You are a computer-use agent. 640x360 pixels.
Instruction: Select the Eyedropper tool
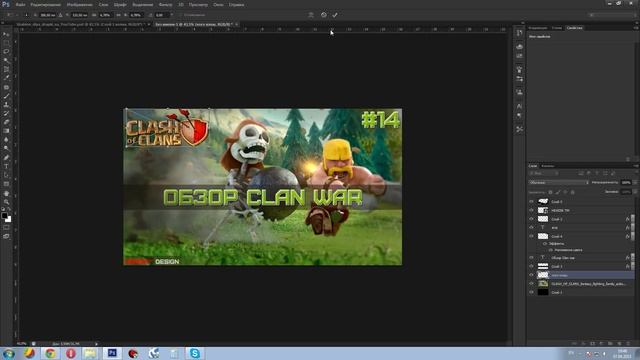pyautogui.click(x=6, y=78)
